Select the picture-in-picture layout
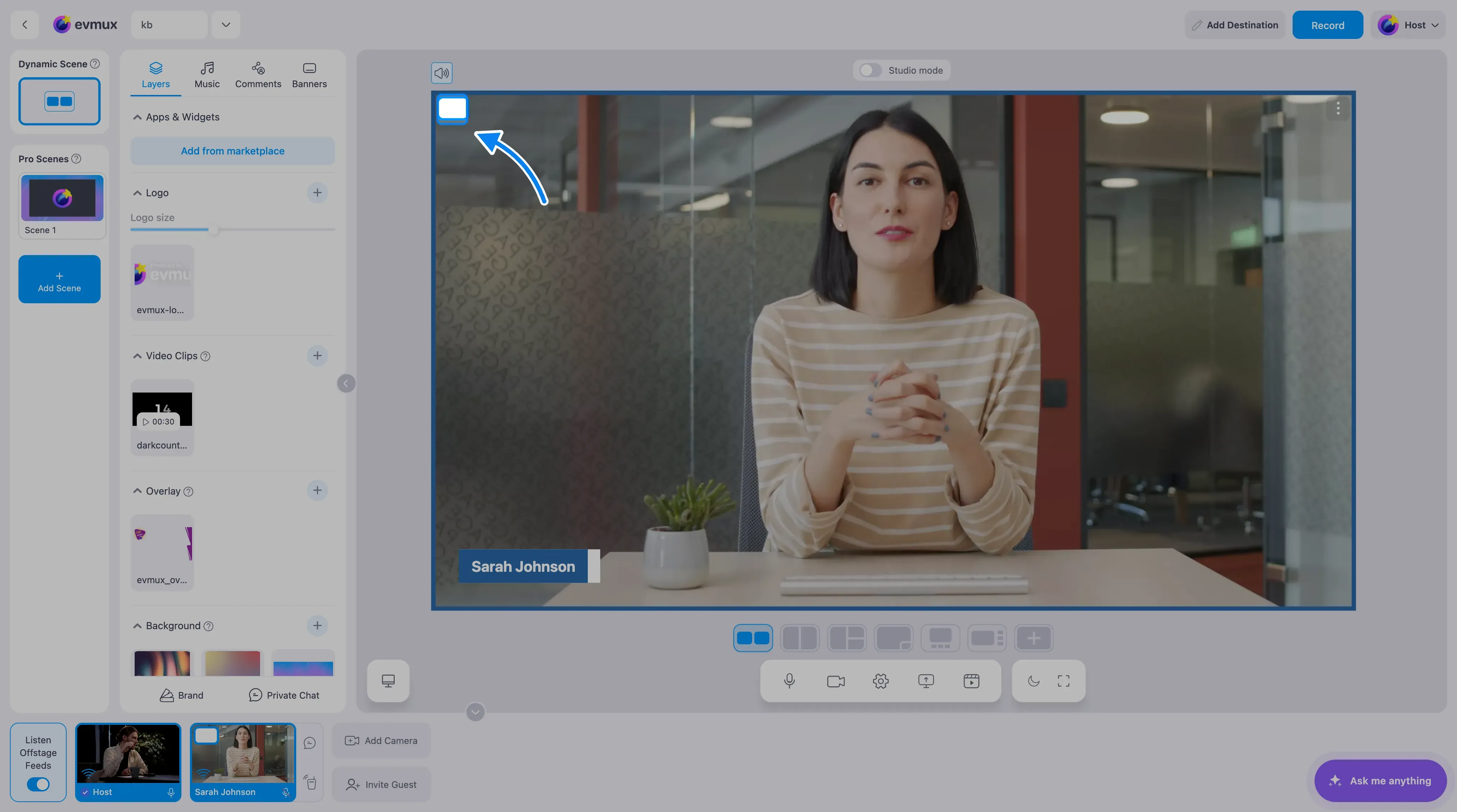 [894, 638]
